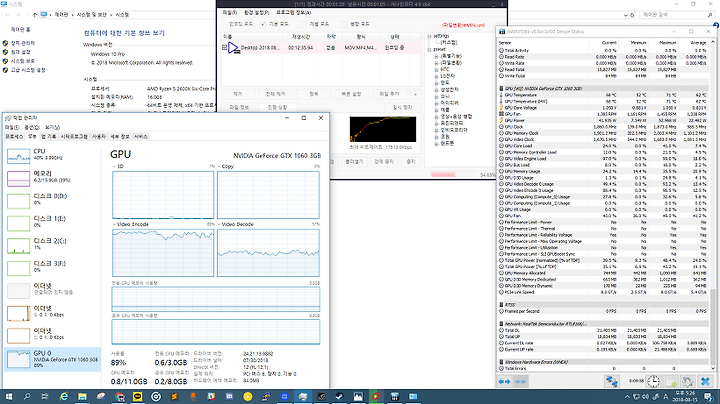The width and height of the screenshot is (720, 404).
Task: Click 전체 제거 button in encoder
Action: pos(276,94)
